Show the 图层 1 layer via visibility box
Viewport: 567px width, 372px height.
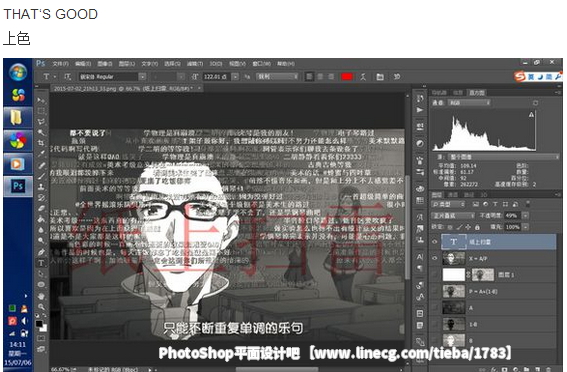[435, 275]
